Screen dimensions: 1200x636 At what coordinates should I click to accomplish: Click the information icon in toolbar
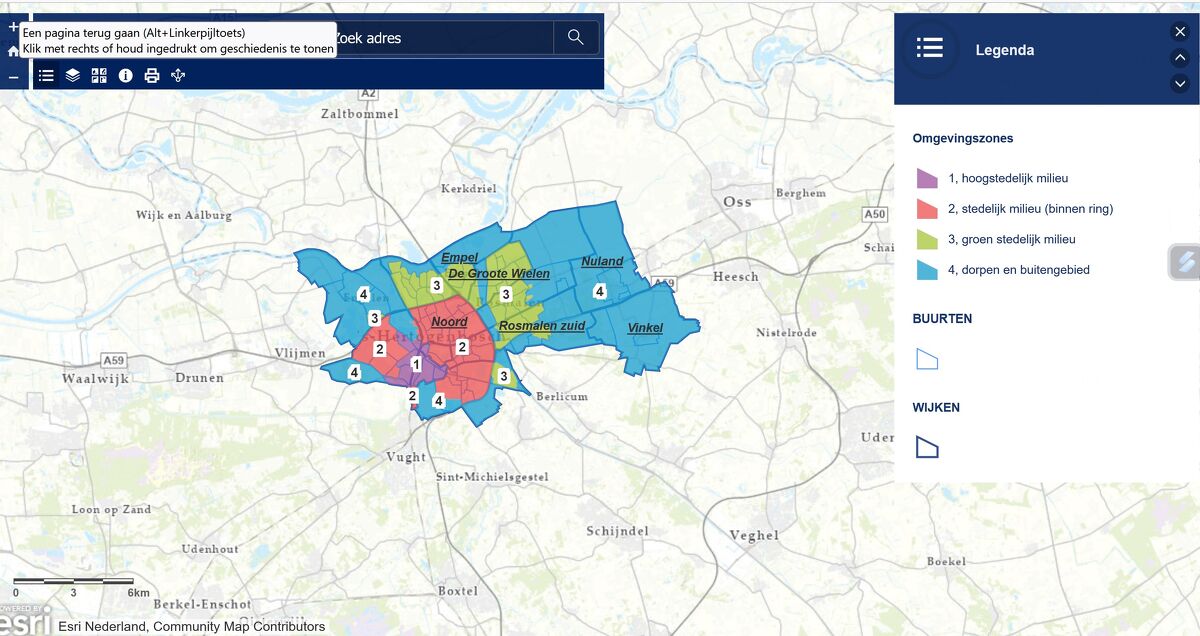pos(126,75)
